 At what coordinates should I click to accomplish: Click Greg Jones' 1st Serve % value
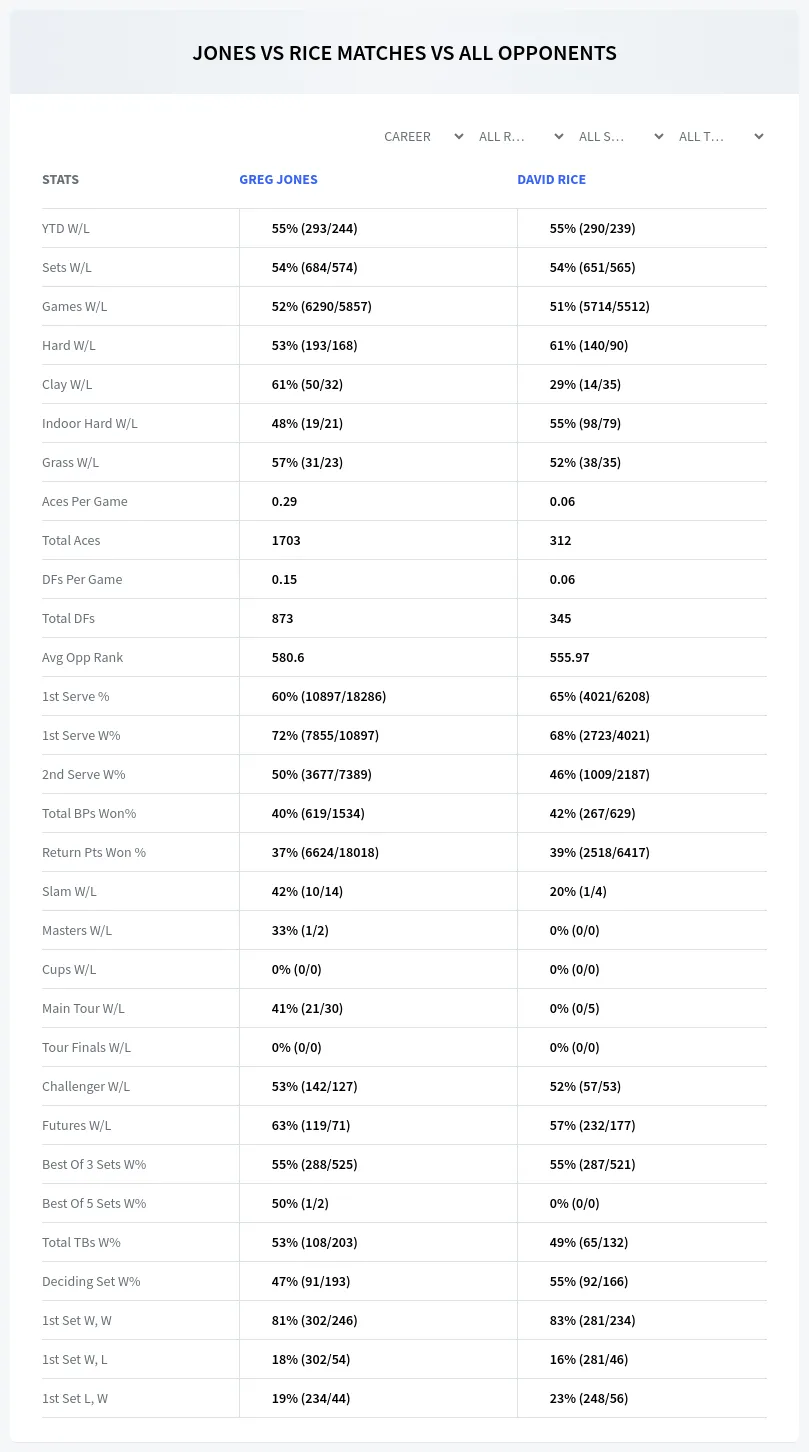point(329,696)
